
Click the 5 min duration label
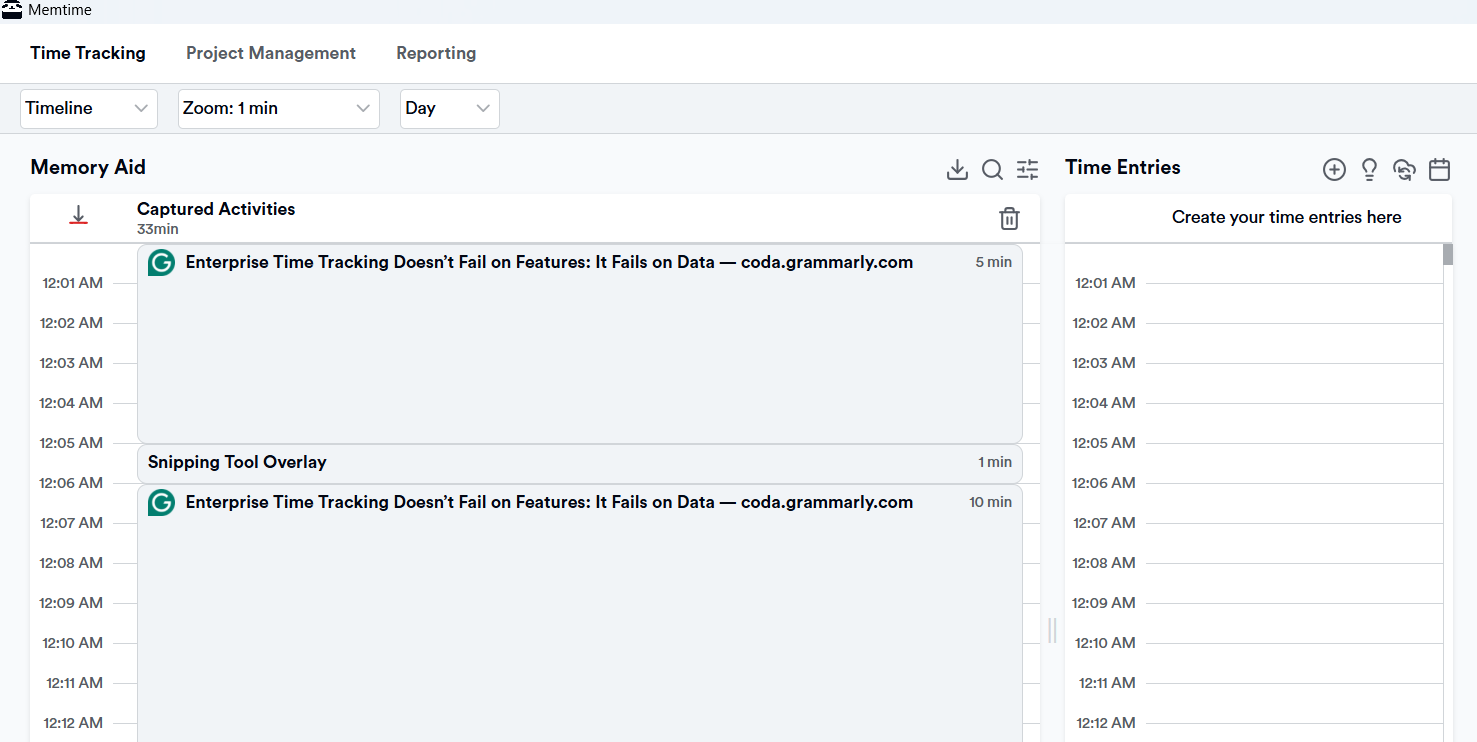tap(994, 262)
